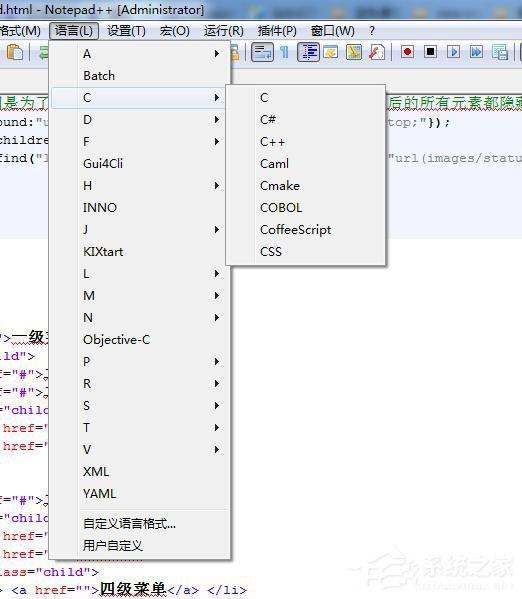Image resolution: width=522 pixels, height=599 pixels.
Task: Expand the A language submenu
Action: [x=140, y=53]
